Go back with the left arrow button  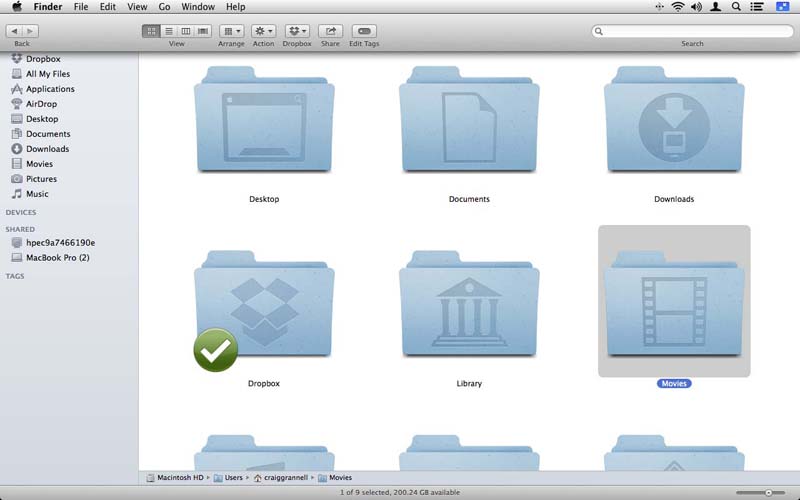[x=14, y=31]
